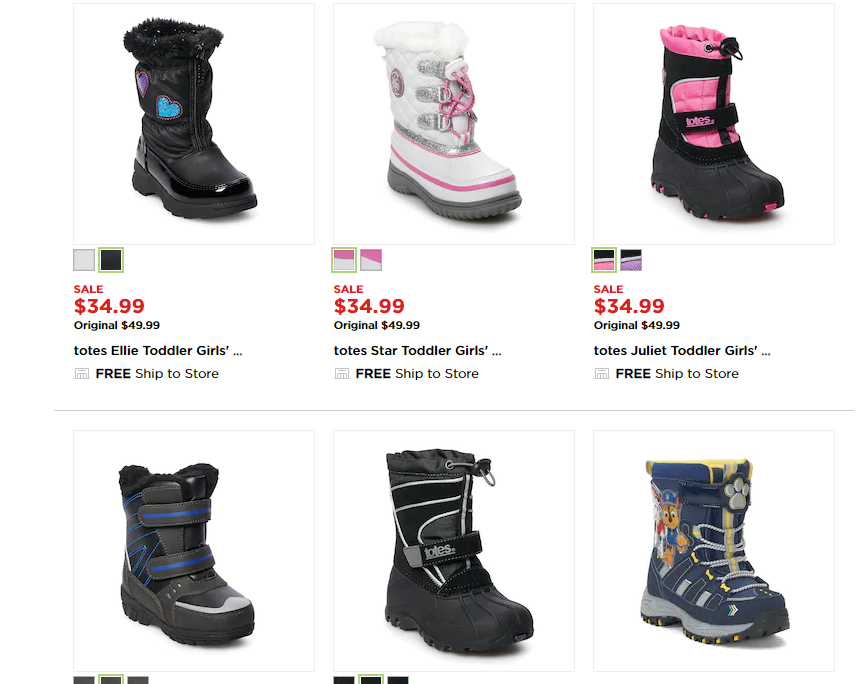Viewport: 866px width, 684px height.
Task: Open totes Juliet Toddler Girls' product link
Action: pos(682,351)
